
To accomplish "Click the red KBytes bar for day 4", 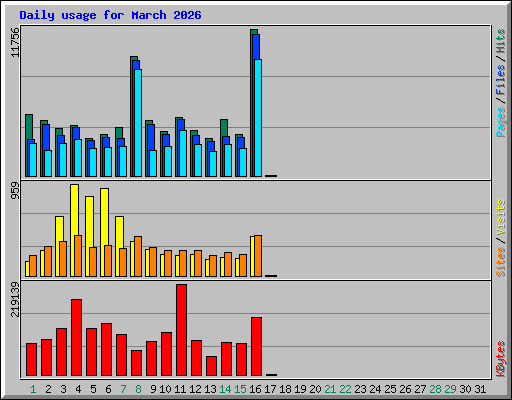I will [76, 338].
